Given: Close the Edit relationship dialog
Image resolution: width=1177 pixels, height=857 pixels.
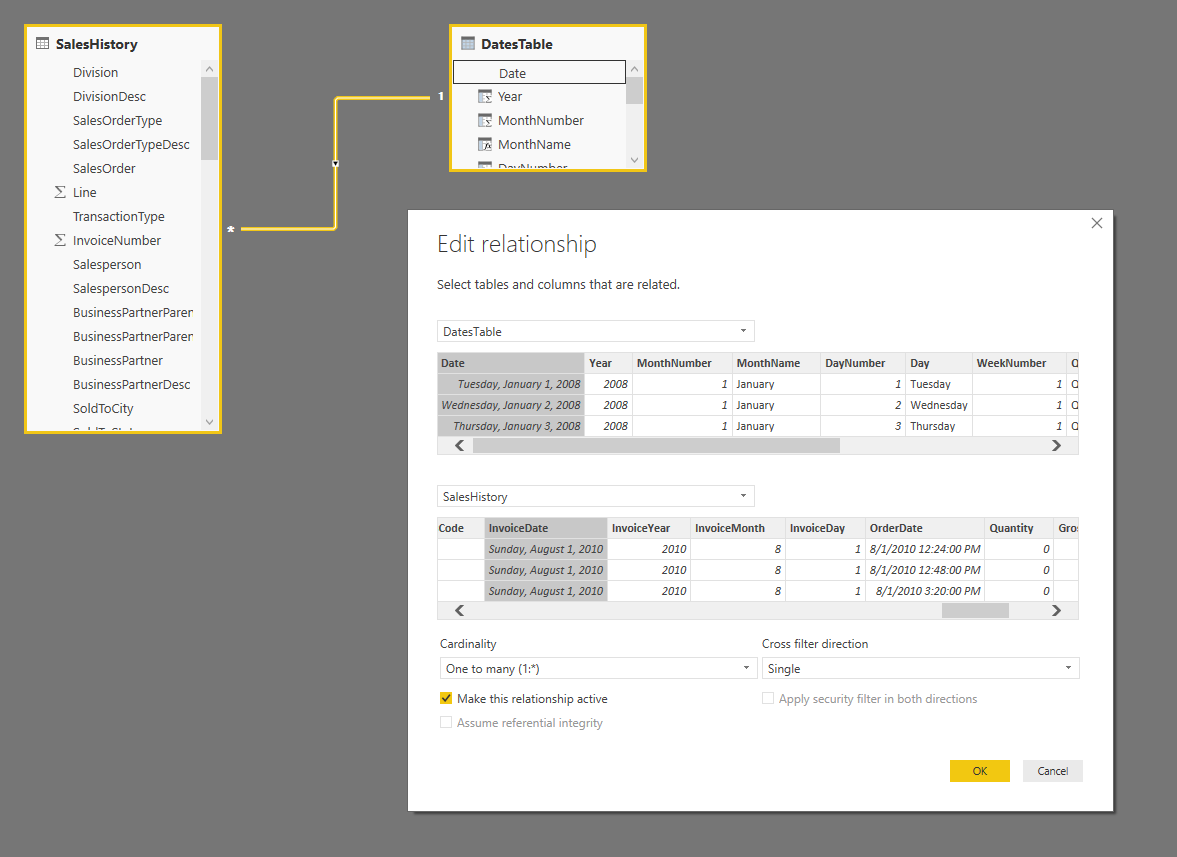Looking at the screenshot, I should pos(1097,223).
